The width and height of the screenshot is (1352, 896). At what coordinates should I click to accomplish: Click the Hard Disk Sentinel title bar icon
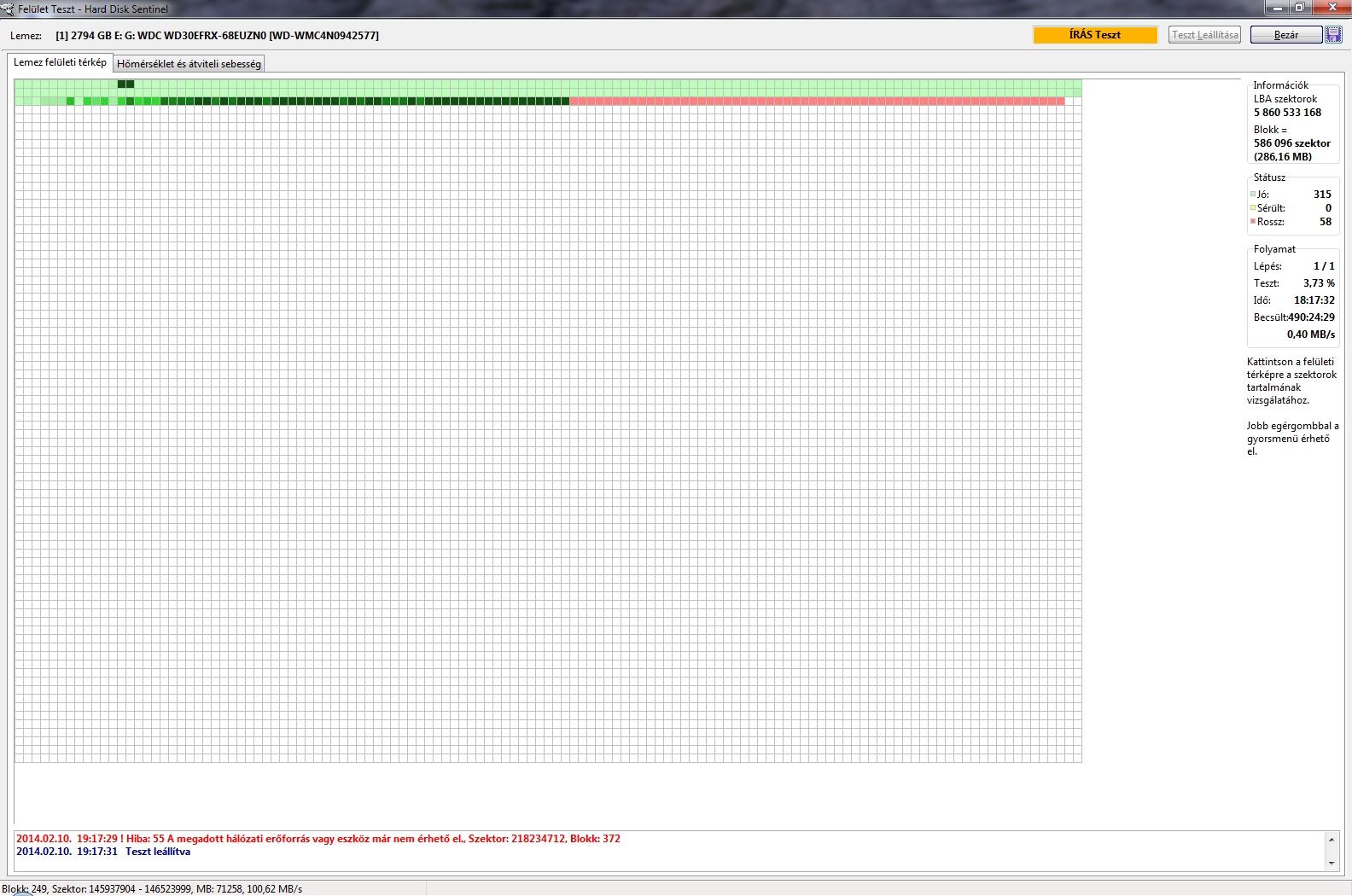point(7,9)
